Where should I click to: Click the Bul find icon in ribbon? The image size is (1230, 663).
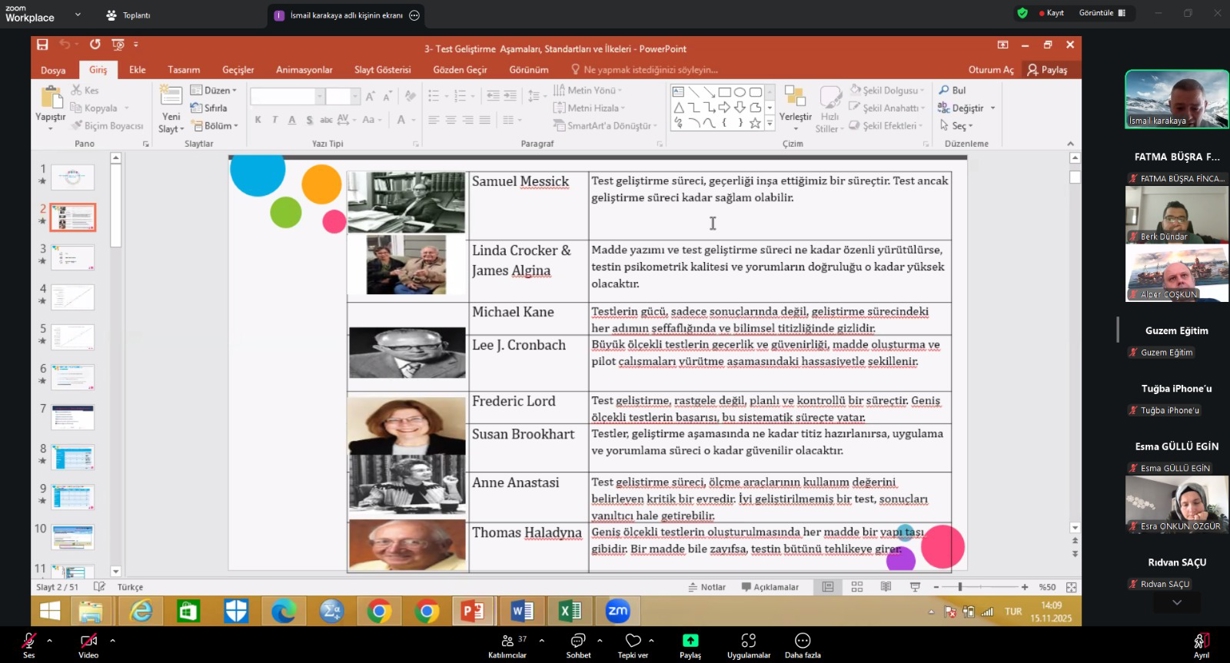pyautogui.click(x=952, y=90)
